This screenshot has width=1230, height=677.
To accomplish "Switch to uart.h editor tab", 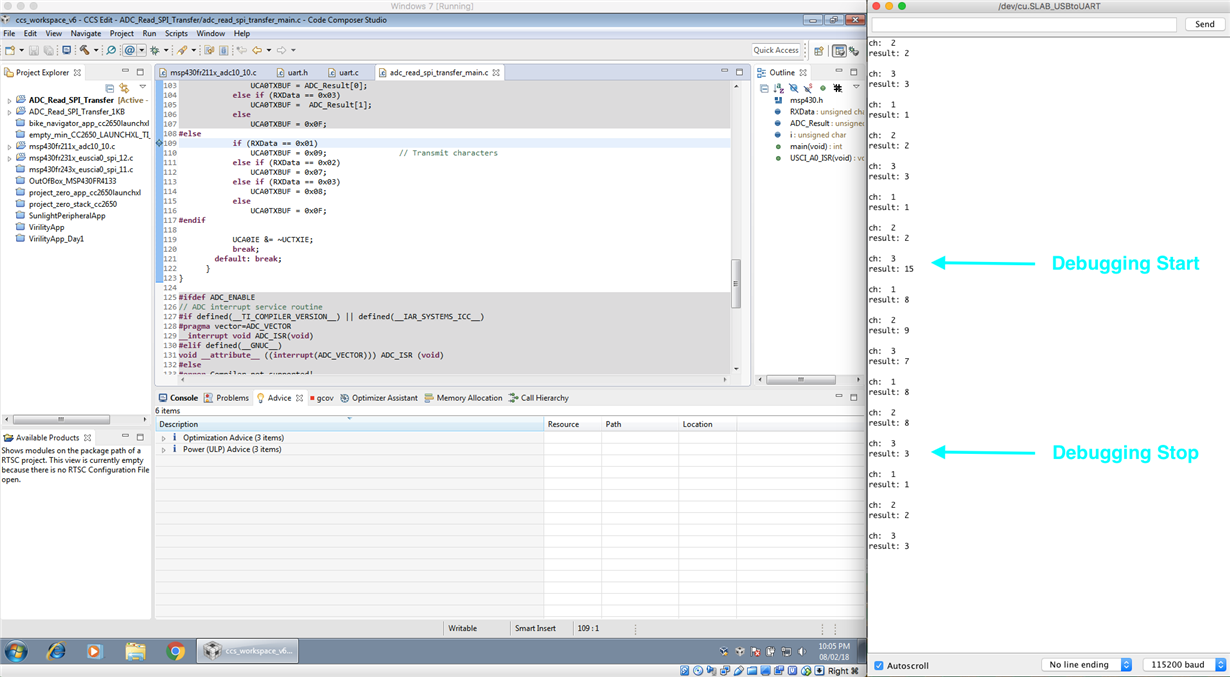I will point(292,72).
